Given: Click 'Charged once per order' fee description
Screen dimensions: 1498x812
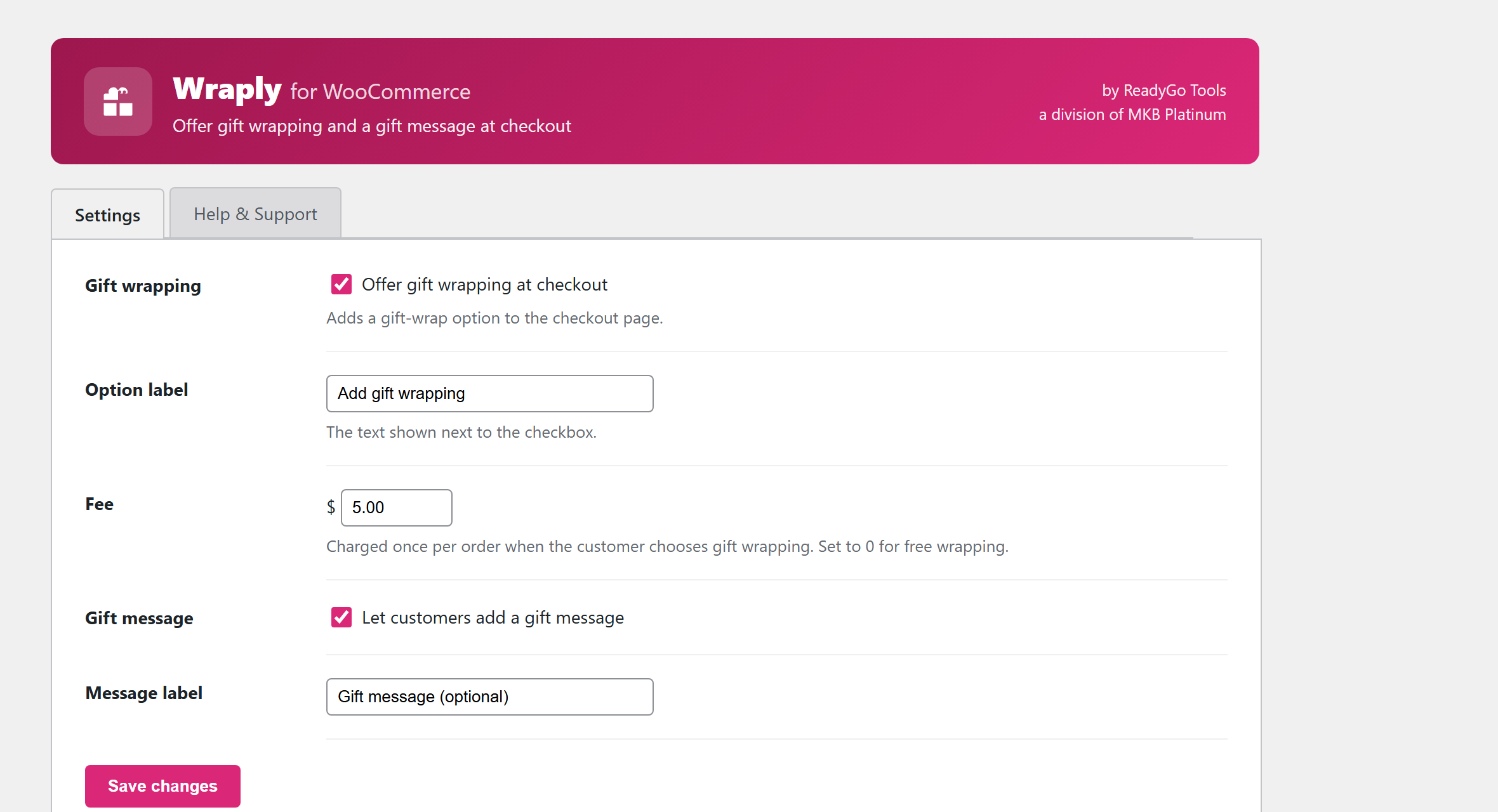Looking at the screenshot, I should click(667, 546).
